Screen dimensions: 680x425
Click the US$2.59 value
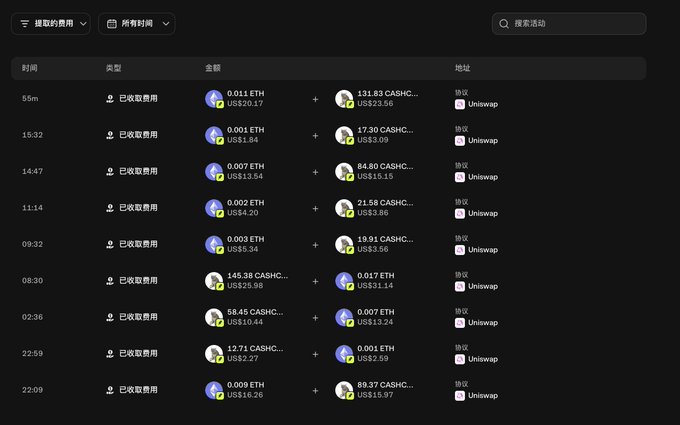[373, 359]
